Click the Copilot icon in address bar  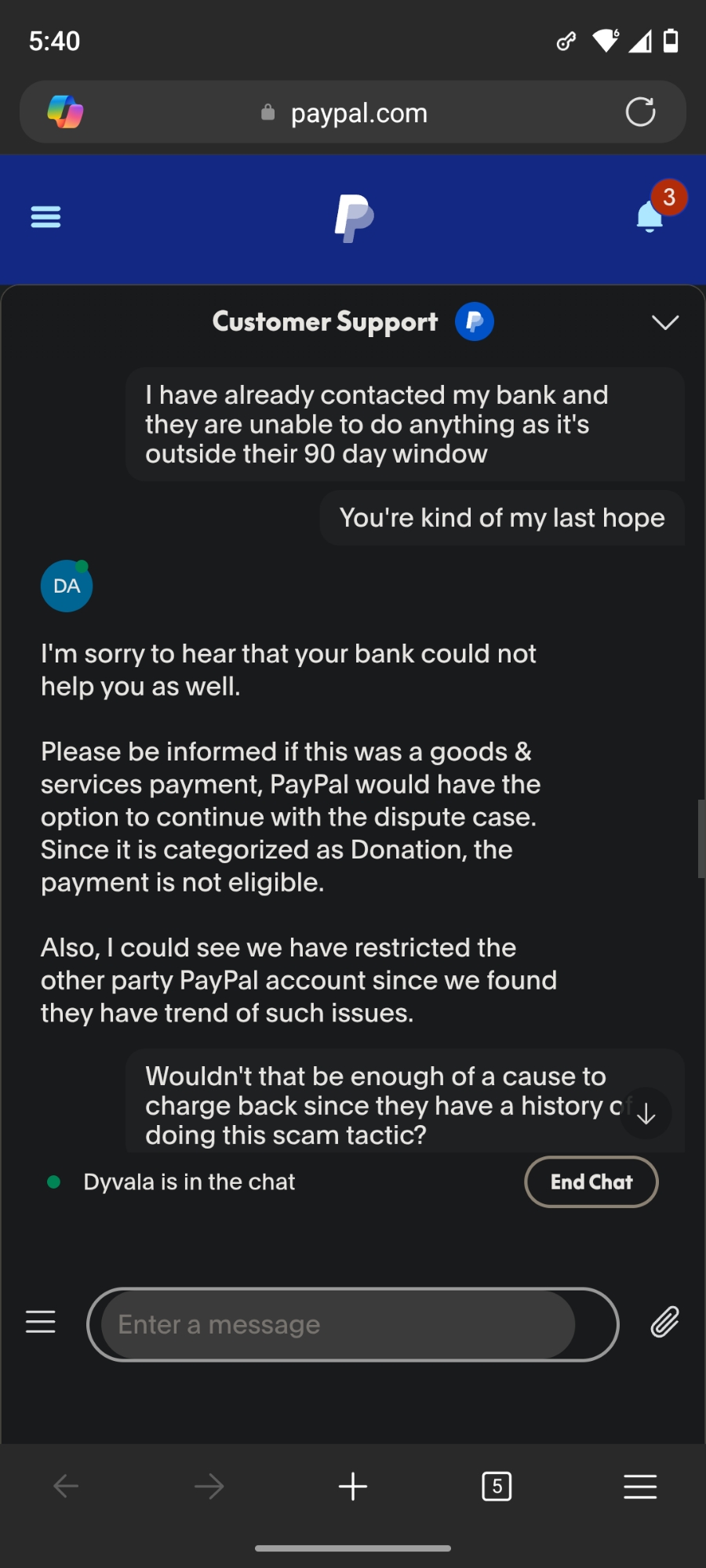pyautogui.click(x=65, y=112)
